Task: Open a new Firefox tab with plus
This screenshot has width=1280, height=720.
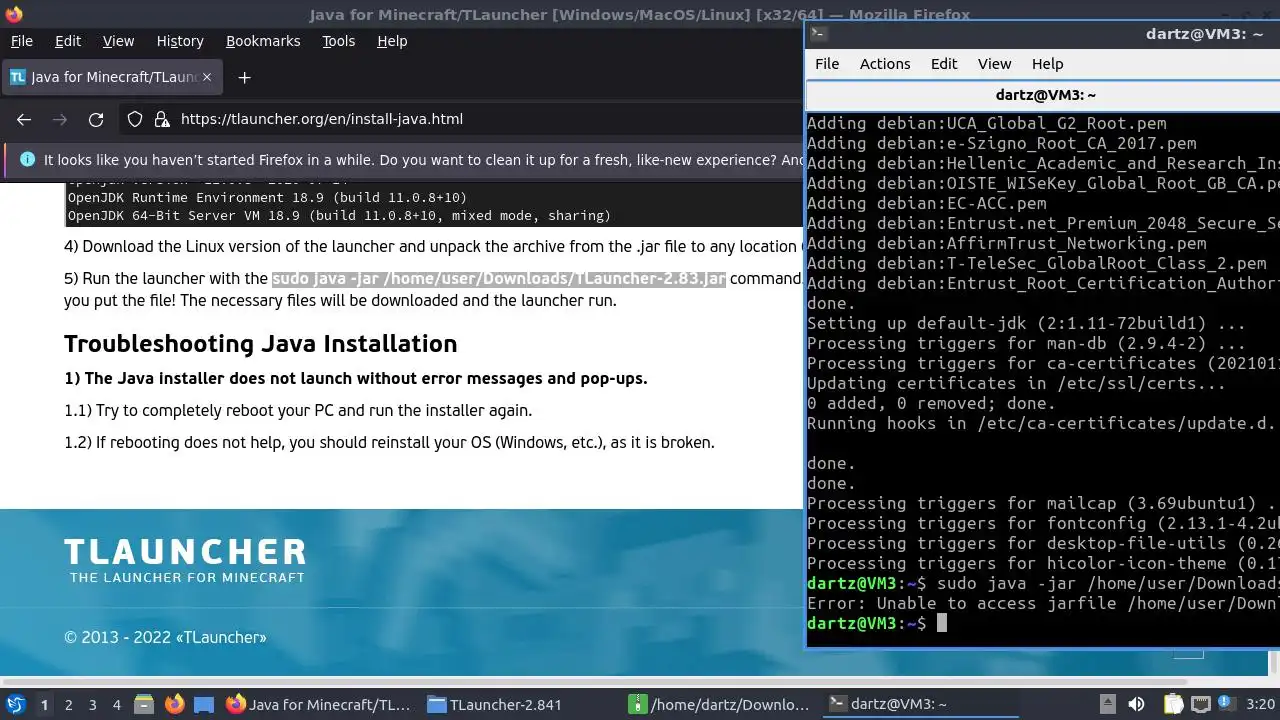Action: [x=244, y=77]
